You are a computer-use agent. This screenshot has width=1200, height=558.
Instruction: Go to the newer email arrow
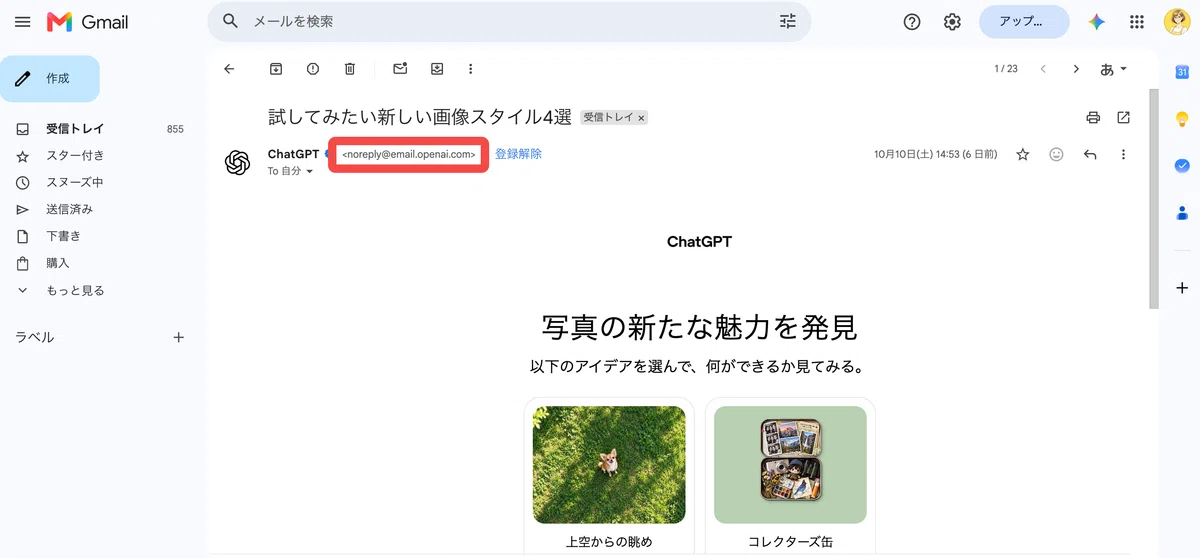click(x=1043, y=69)
